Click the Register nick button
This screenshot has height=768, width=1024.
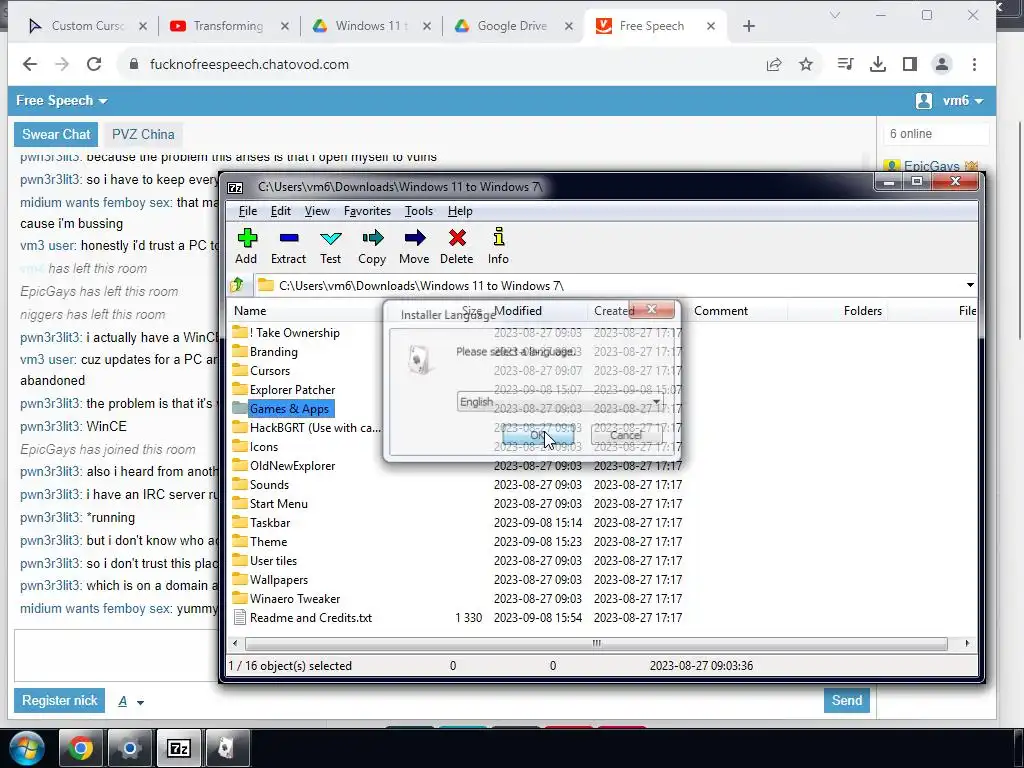59,701
